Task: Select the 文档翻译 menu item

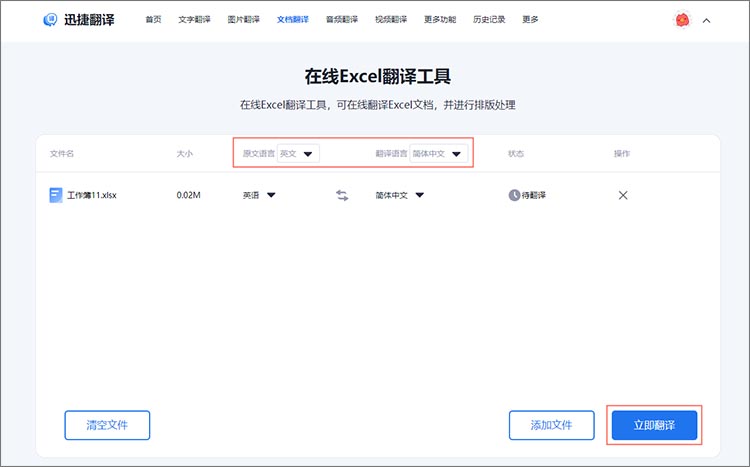Action: (x=293, y=20)
